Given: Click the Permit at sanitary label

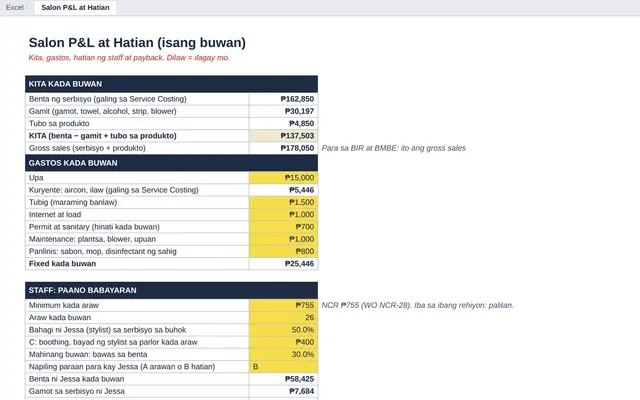Looking at the screenshot, I should [137, 227].
